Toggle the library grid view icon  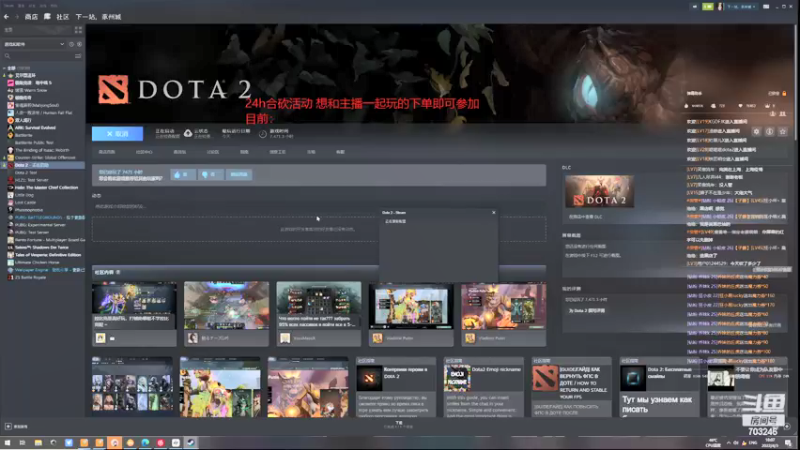78,30
